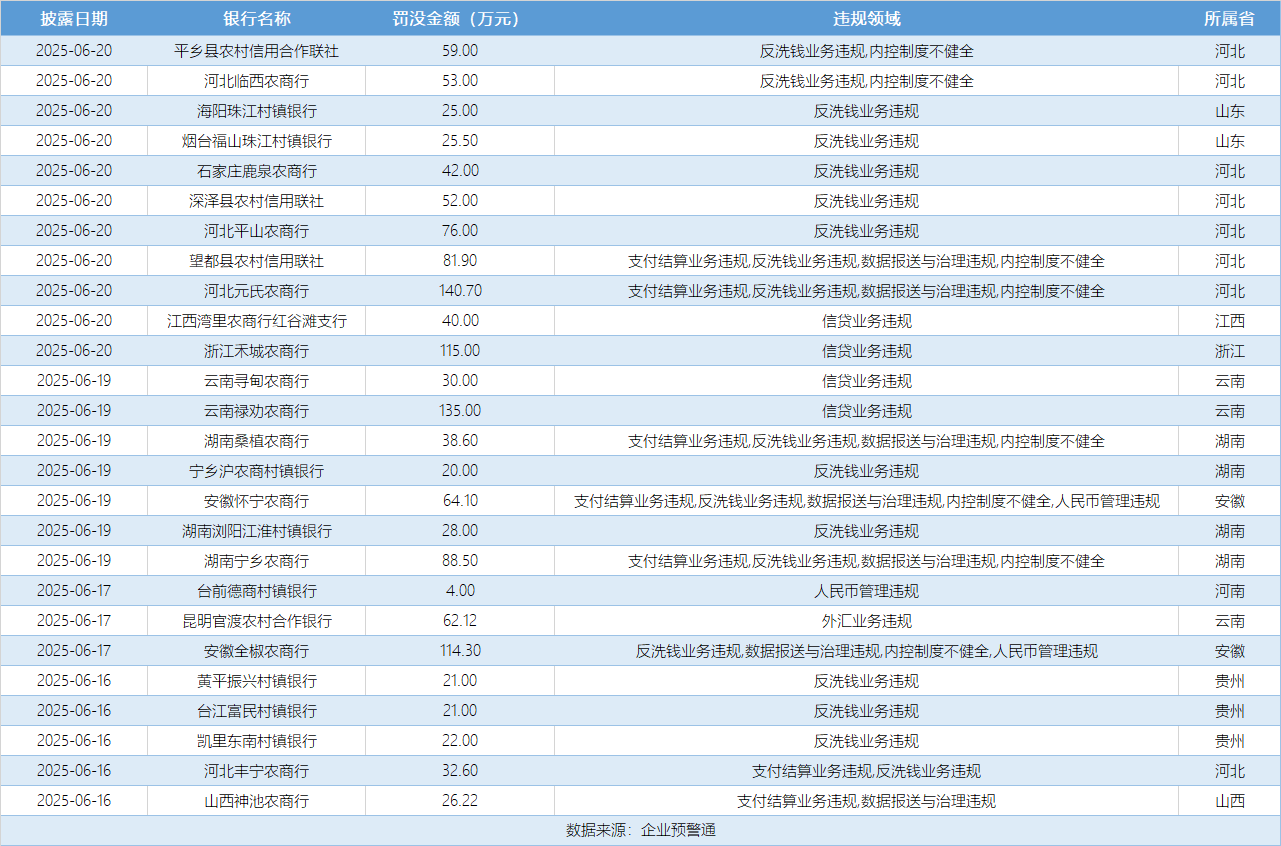Click the 违规领域 column header

[866, 19]
